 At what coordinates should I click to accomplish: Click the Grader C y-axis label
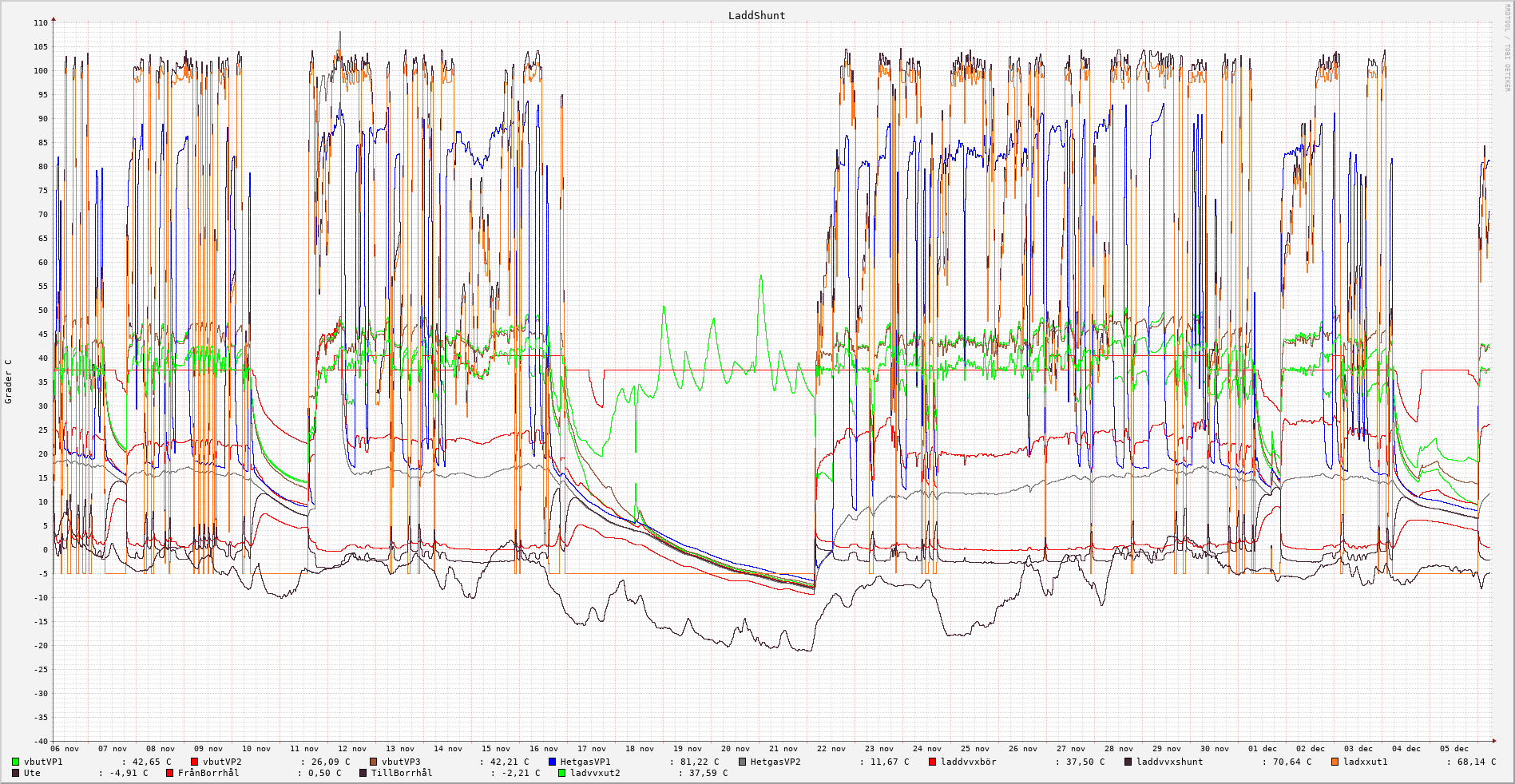(9, 382)
